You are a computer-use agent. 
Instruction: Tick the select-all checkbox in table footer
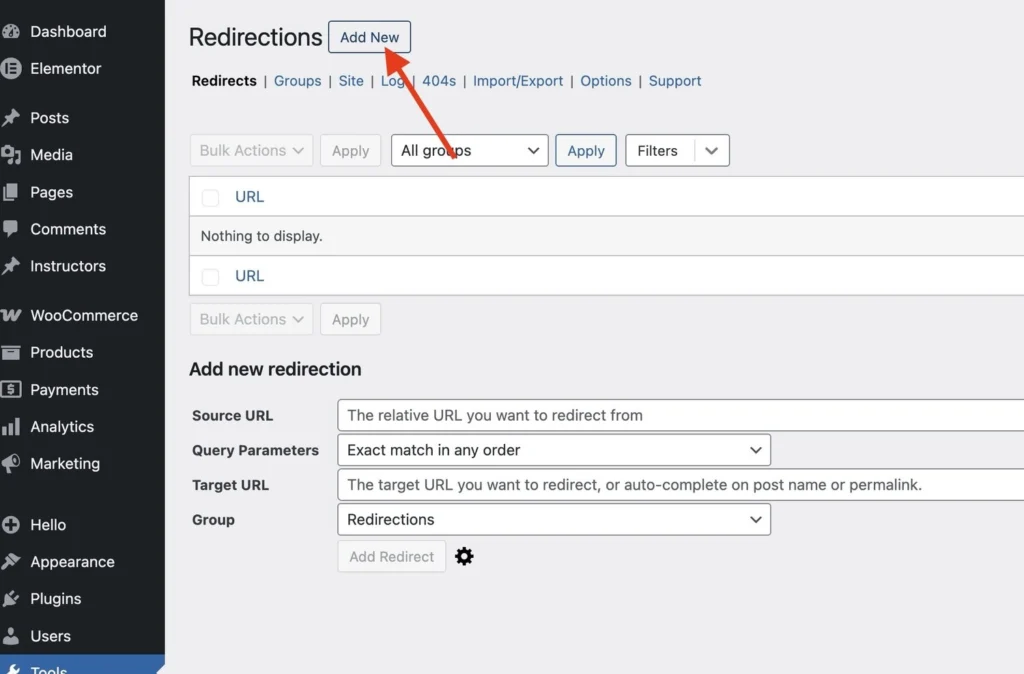tap(210, 276)
